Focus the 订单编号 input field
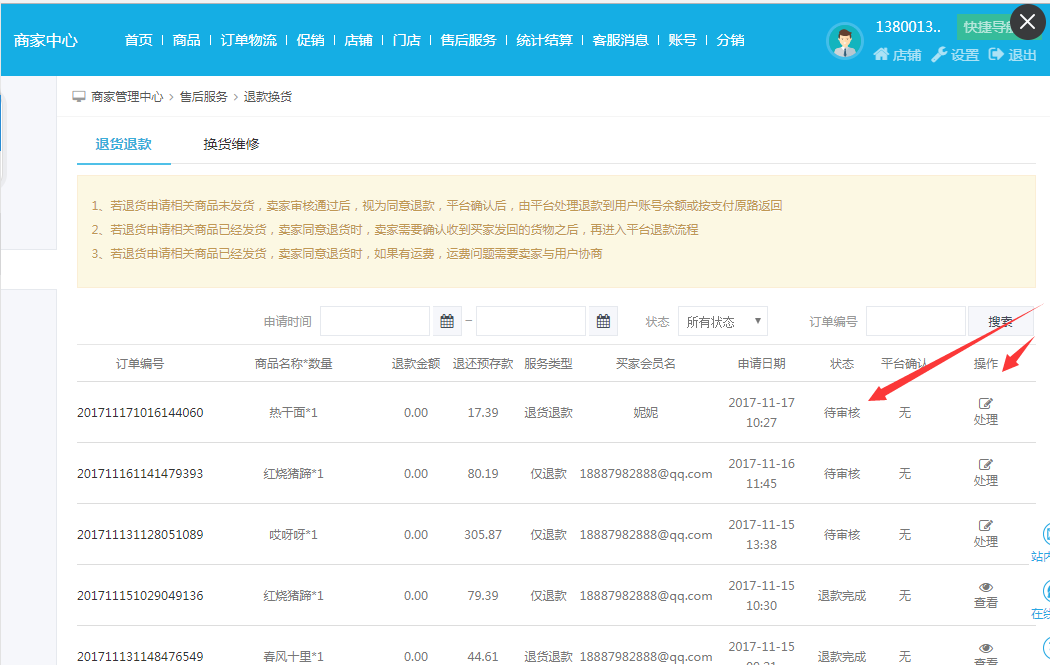 pyautogui.click(x=915, y=321)
